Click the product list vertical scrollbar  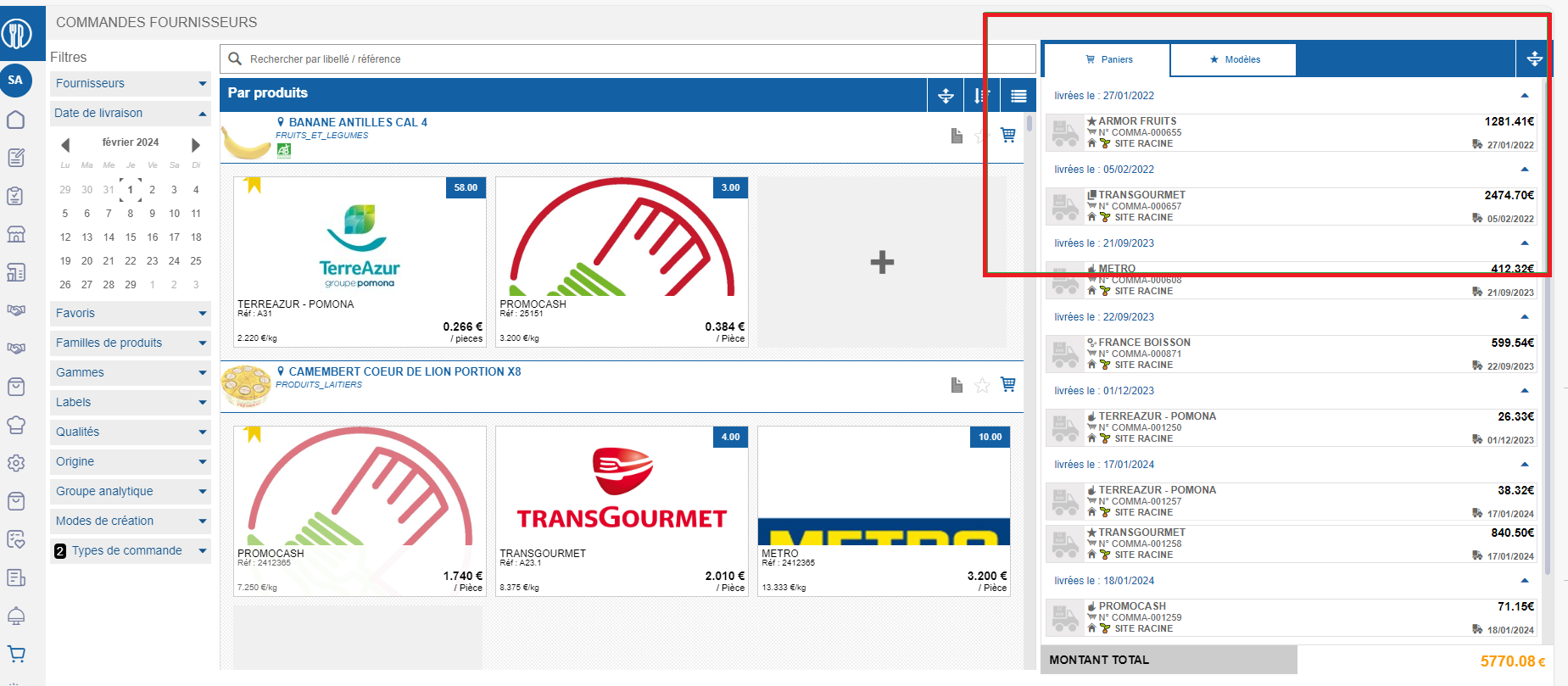(x=1030, y=124)
